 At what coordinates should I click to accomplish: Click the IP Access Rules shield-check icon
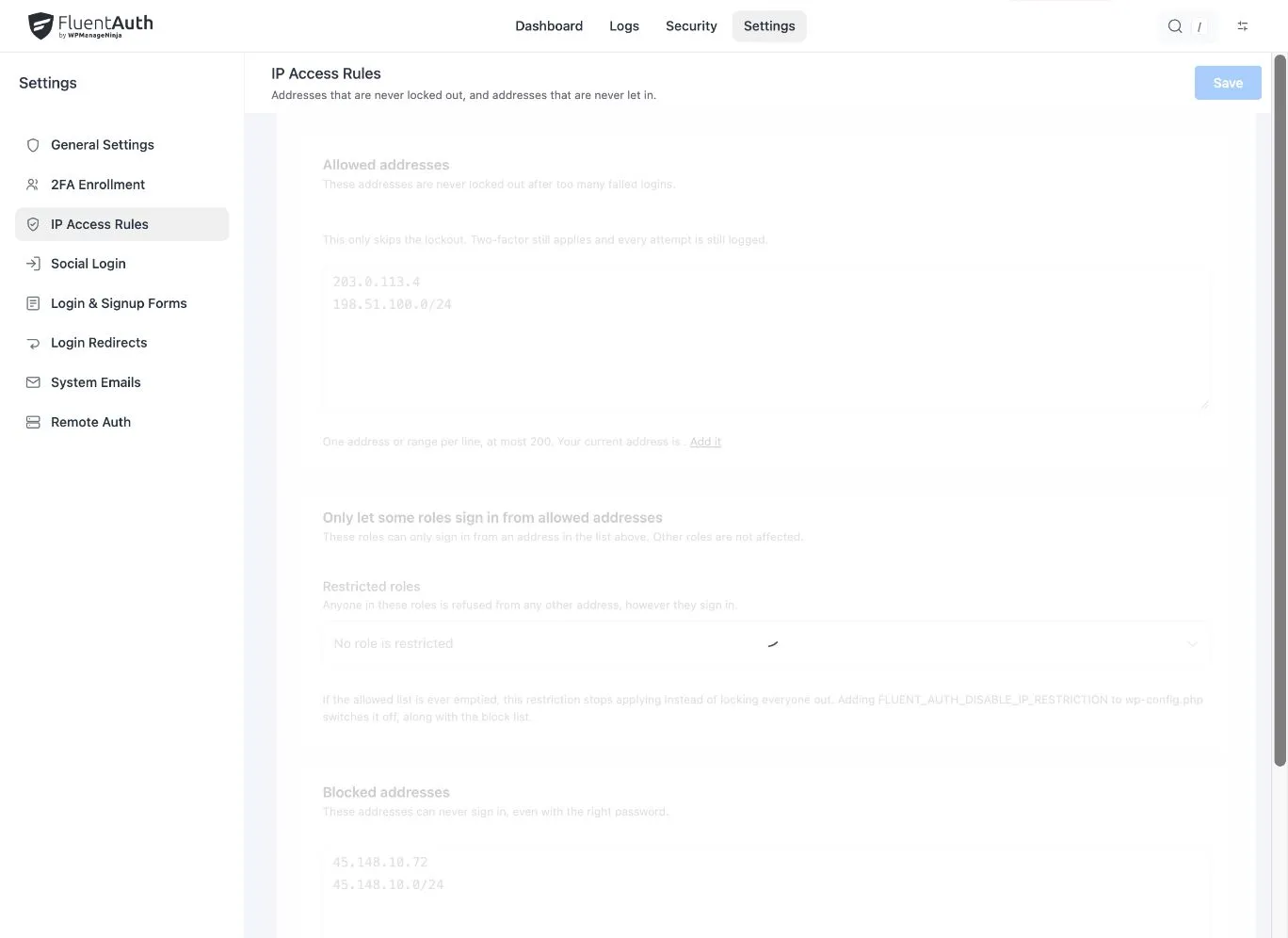[33, 224]
